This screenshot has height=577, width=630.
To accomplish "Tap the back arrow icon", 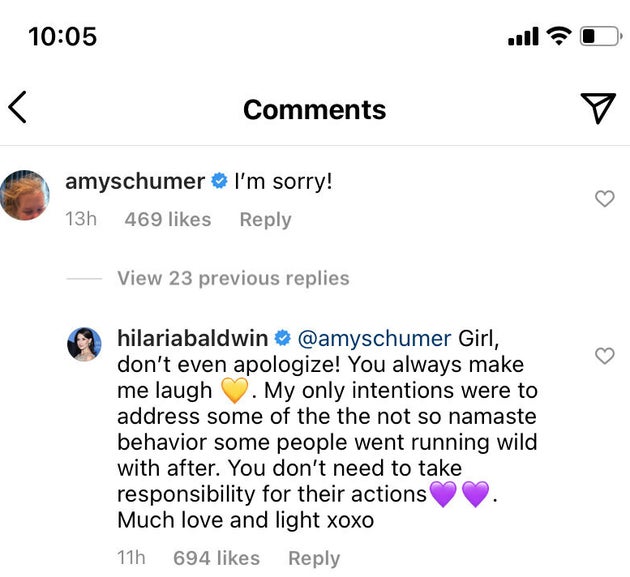I will pyautogui.click(x=17, y=107).
